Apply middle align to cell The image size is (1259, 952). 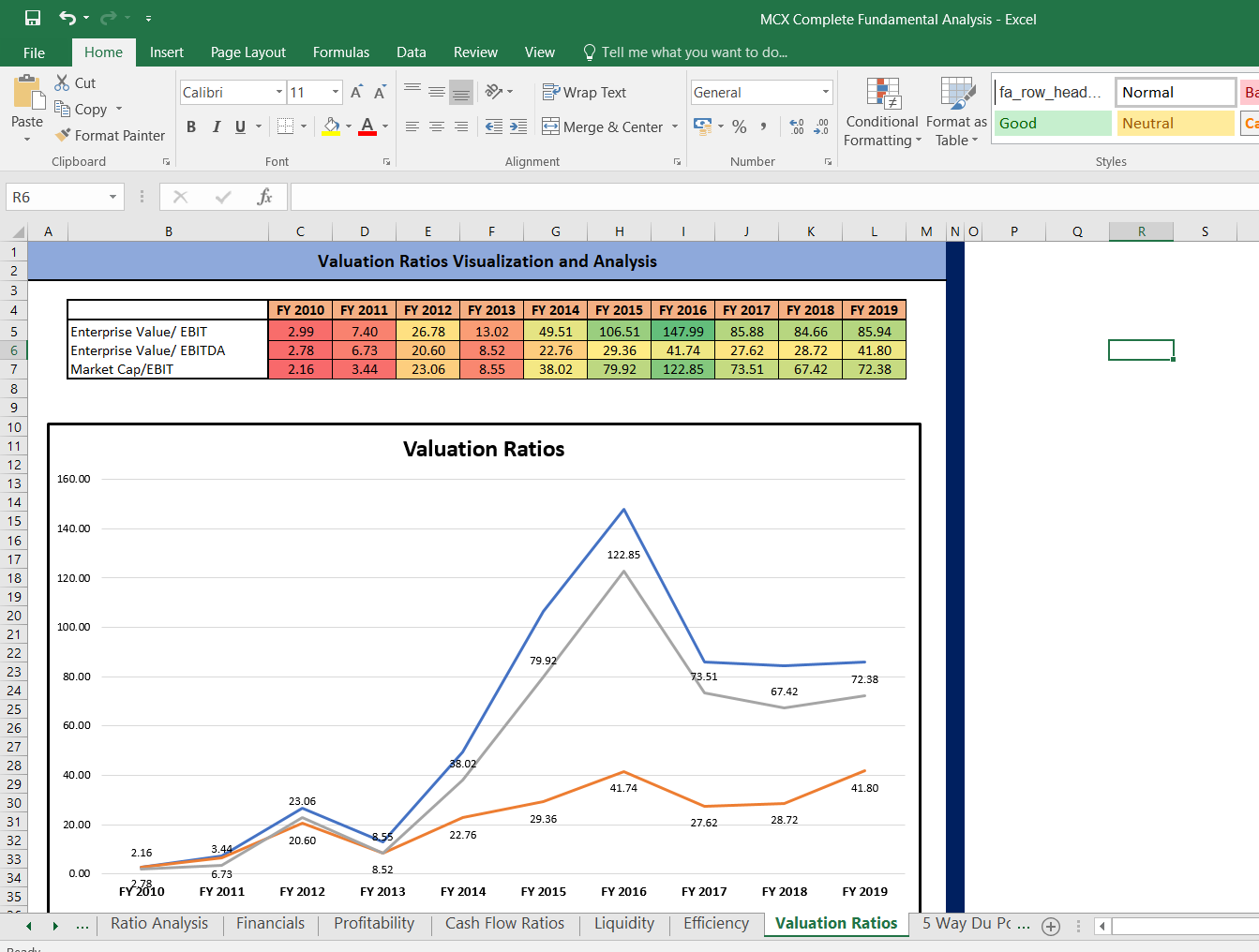[437, 91]
